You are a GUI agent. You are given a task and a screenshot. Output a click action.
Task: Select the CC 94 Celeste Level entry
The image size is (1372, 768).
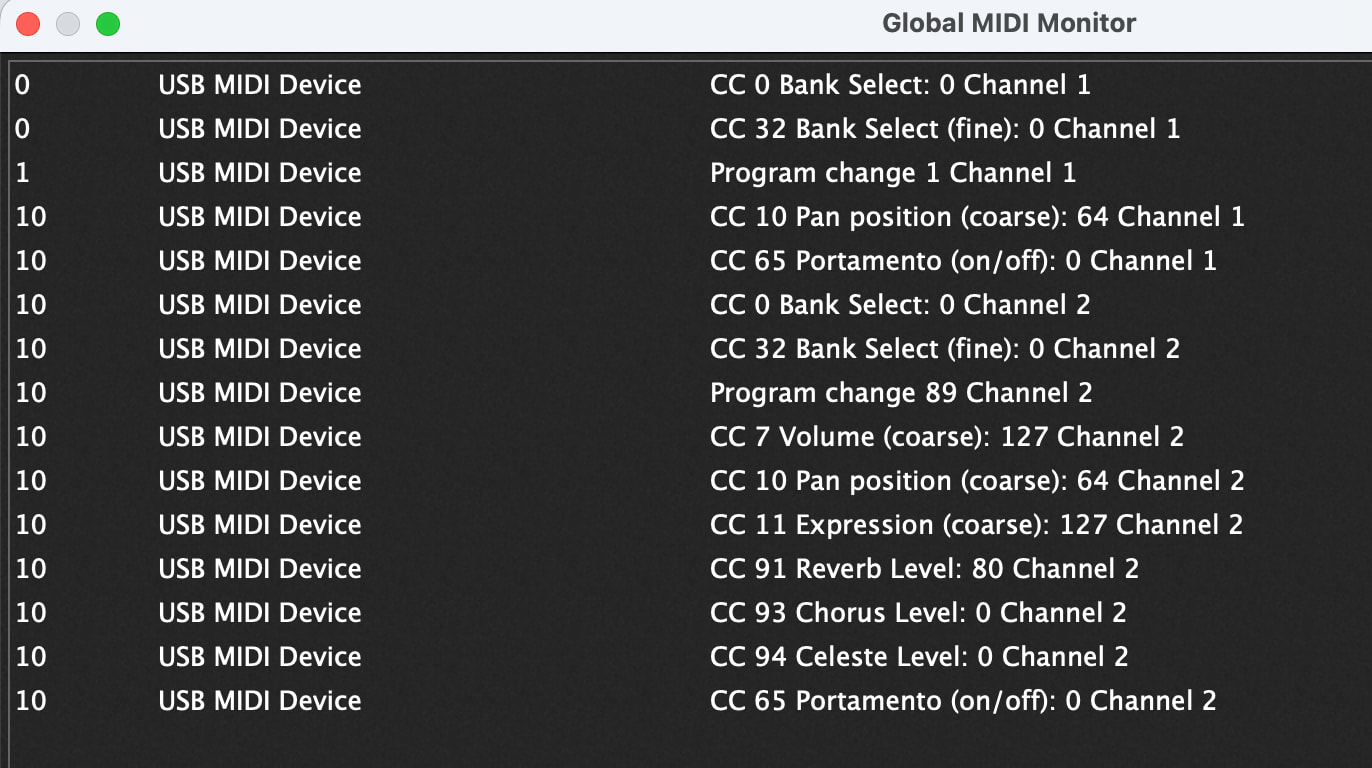tap(918, 657)
